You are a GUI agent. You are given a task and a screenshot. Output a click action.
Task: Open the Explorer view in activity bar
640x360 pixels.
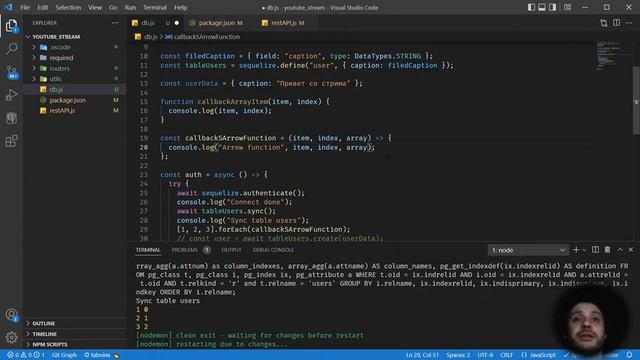pyautogui.click(x=11, y=26)
